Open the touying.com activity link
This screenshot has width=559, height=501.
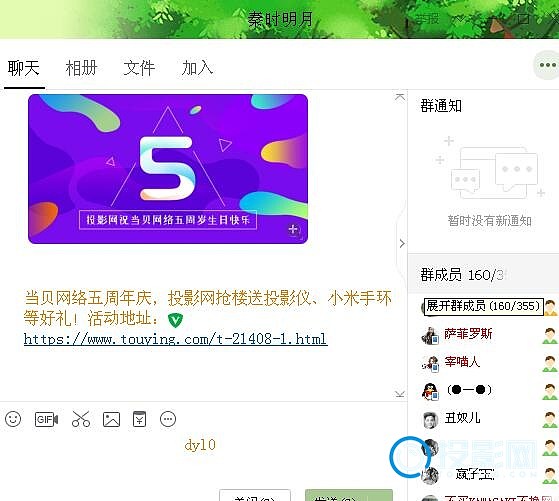pyautogui.click(x=176, y=339)
